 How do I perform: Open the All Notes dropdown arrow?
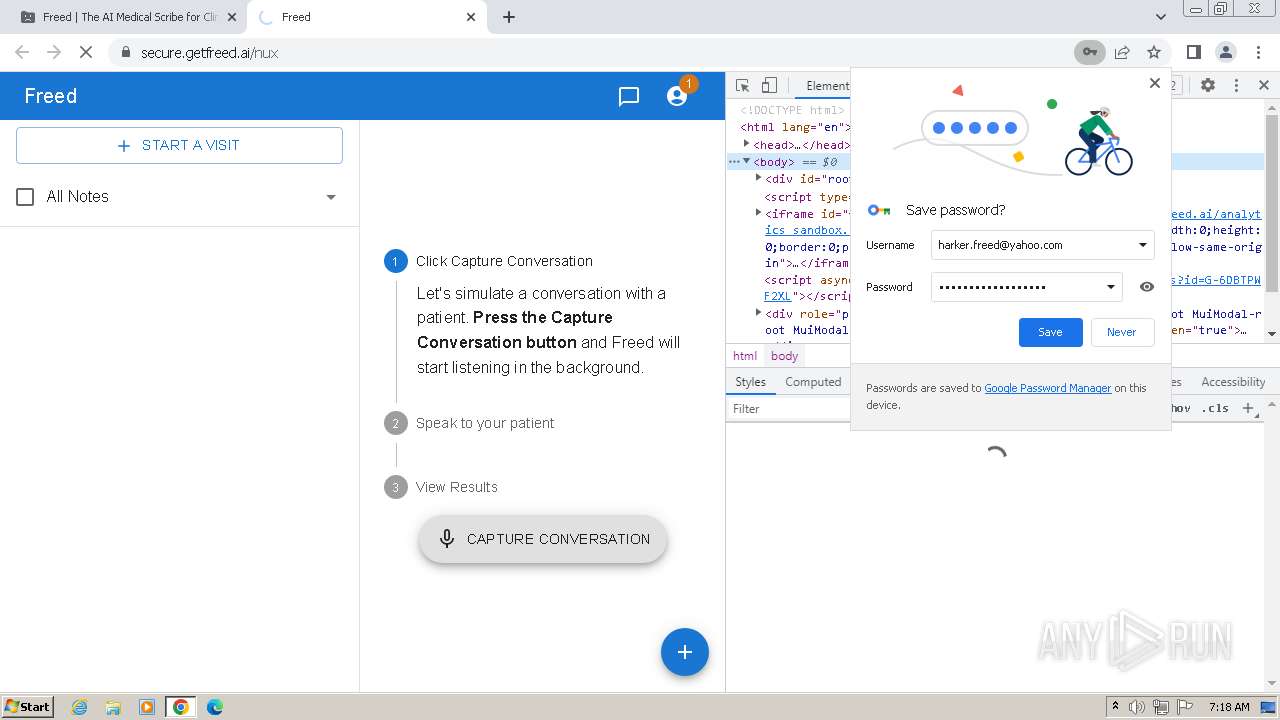(x=331, y=197)
